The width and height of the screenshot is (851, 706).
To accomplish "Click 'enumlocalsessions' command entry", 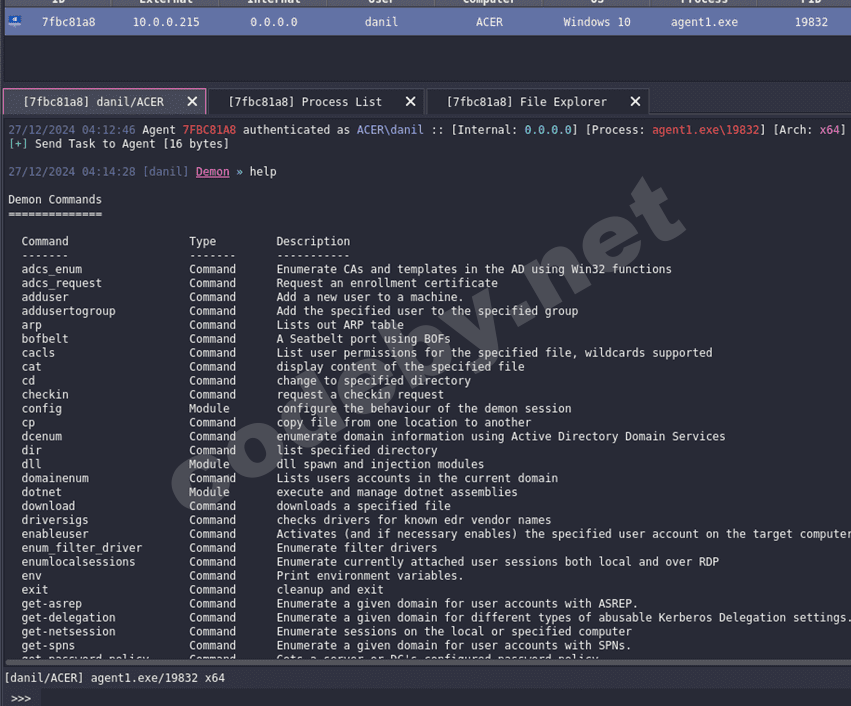I will click(x=78, y=562).
